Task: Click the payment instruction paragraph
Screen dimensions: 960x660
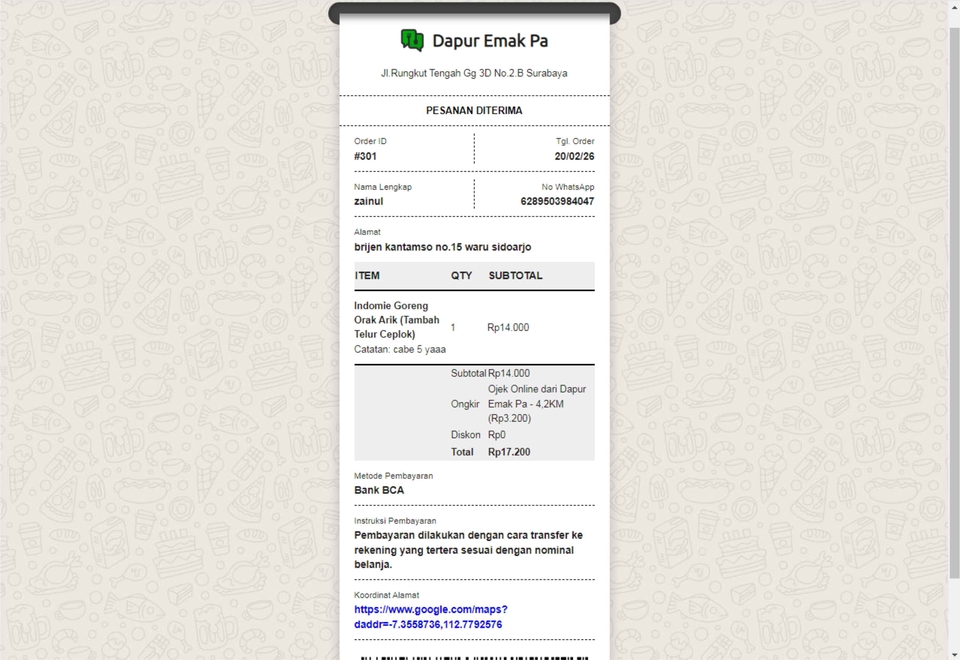Action: [468, 550]
